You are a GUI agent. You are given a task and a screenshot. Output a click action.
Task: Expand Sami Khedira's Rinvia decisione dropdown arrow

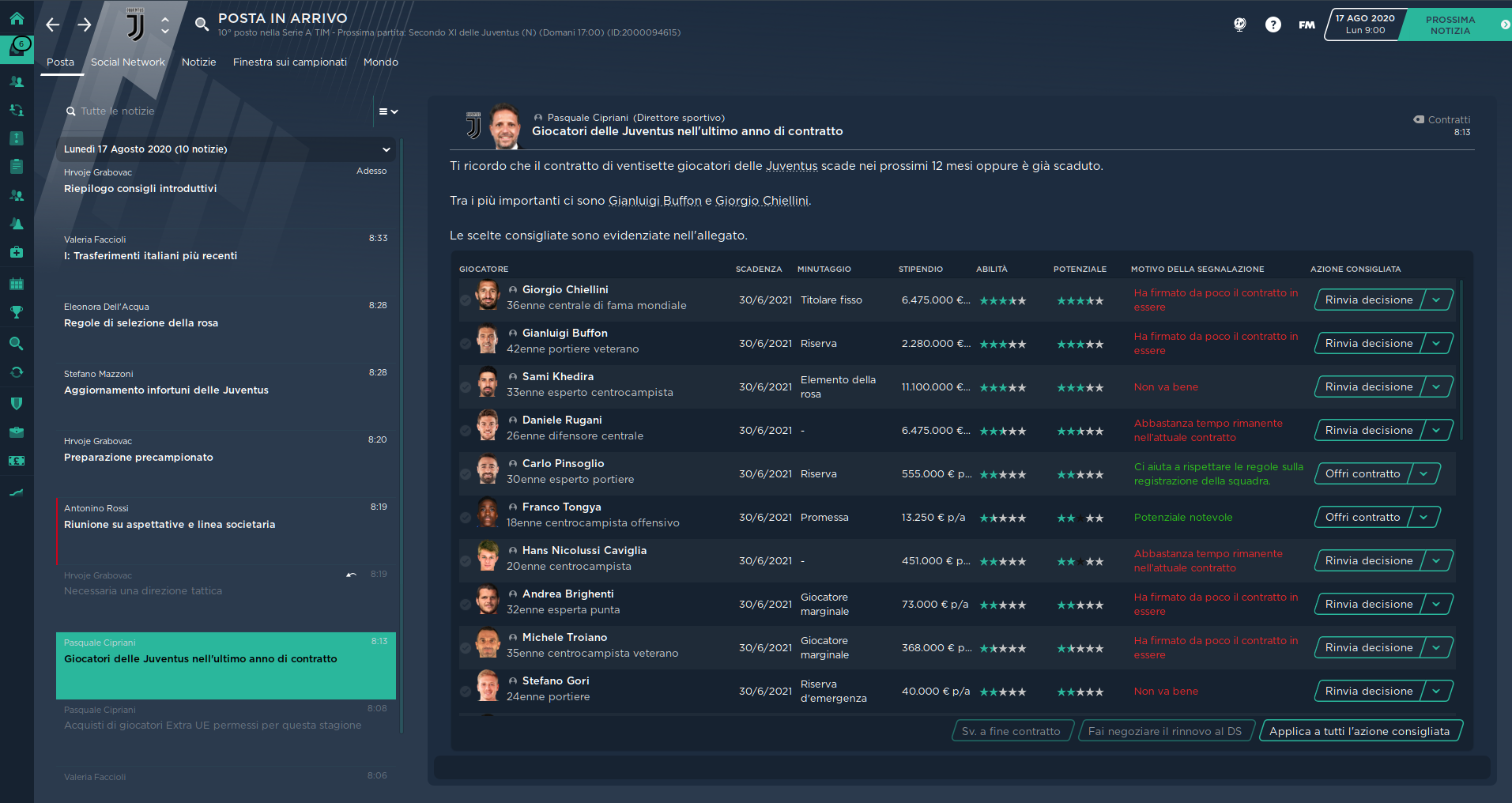[x=1436, y=386]
